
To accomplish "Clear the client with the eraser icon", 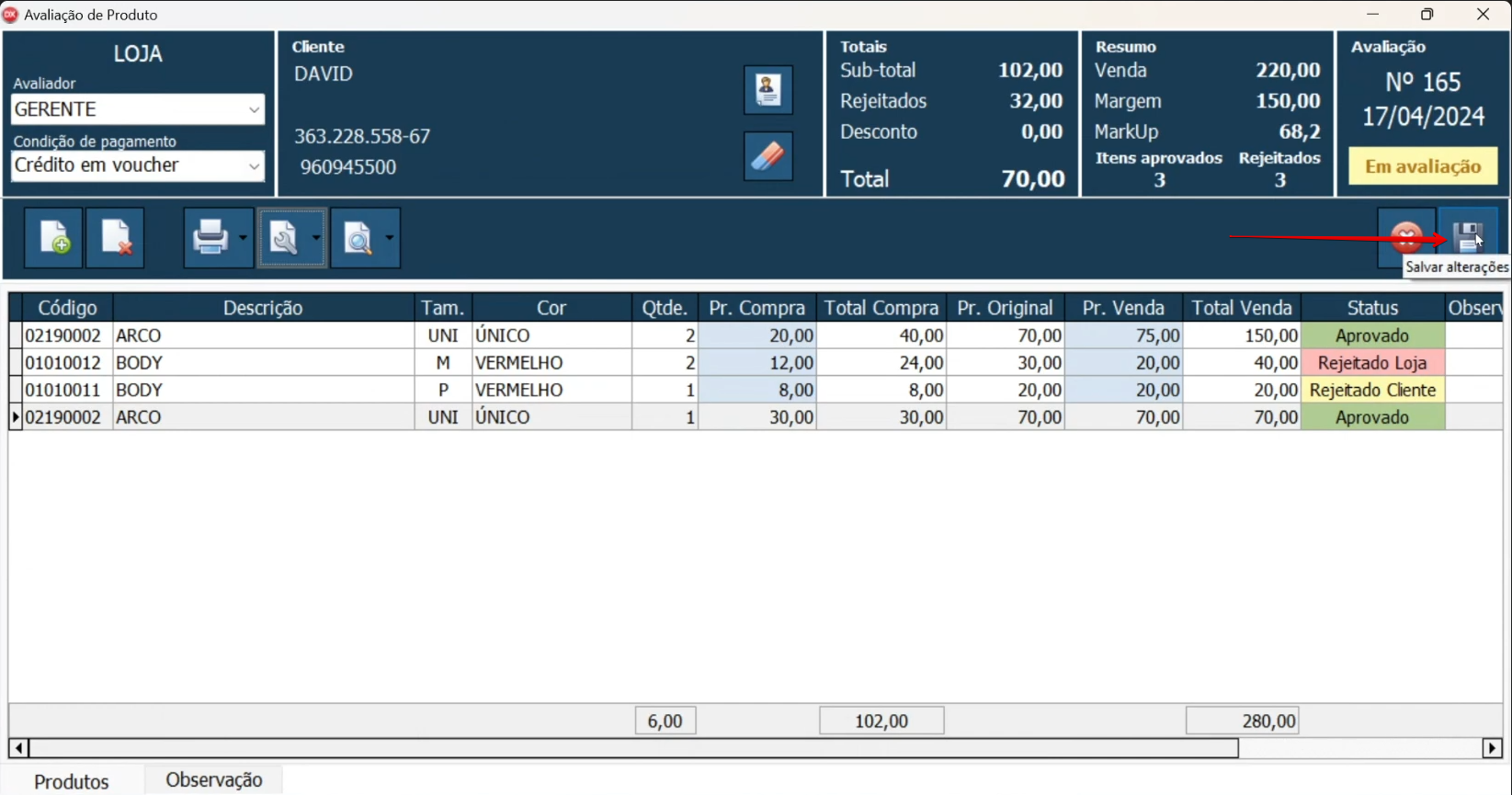I will 768,156.
